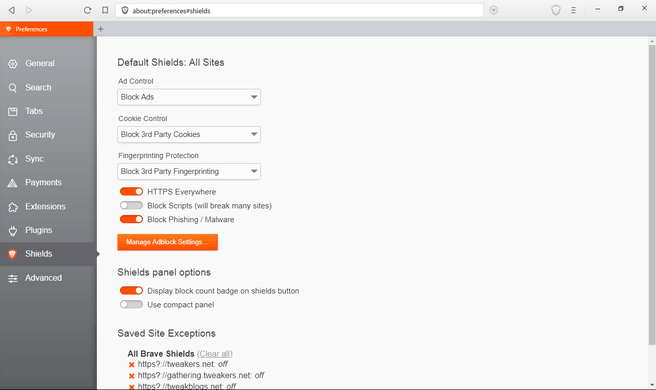Image resolution: width=656 pixels, height=390 pixels.
Task: Remove gathering.tweakers.net exception with X
Action: [x=131, y=376]
